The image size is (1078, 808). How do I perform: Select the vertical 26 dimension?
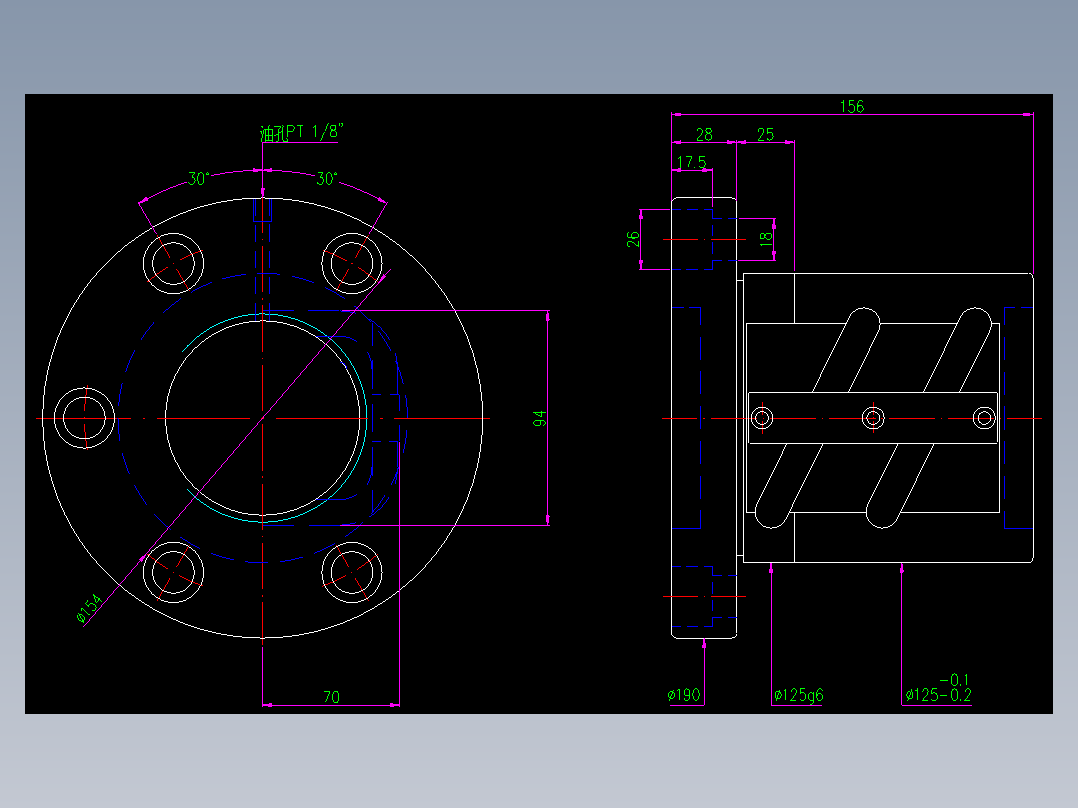[633, 239]
